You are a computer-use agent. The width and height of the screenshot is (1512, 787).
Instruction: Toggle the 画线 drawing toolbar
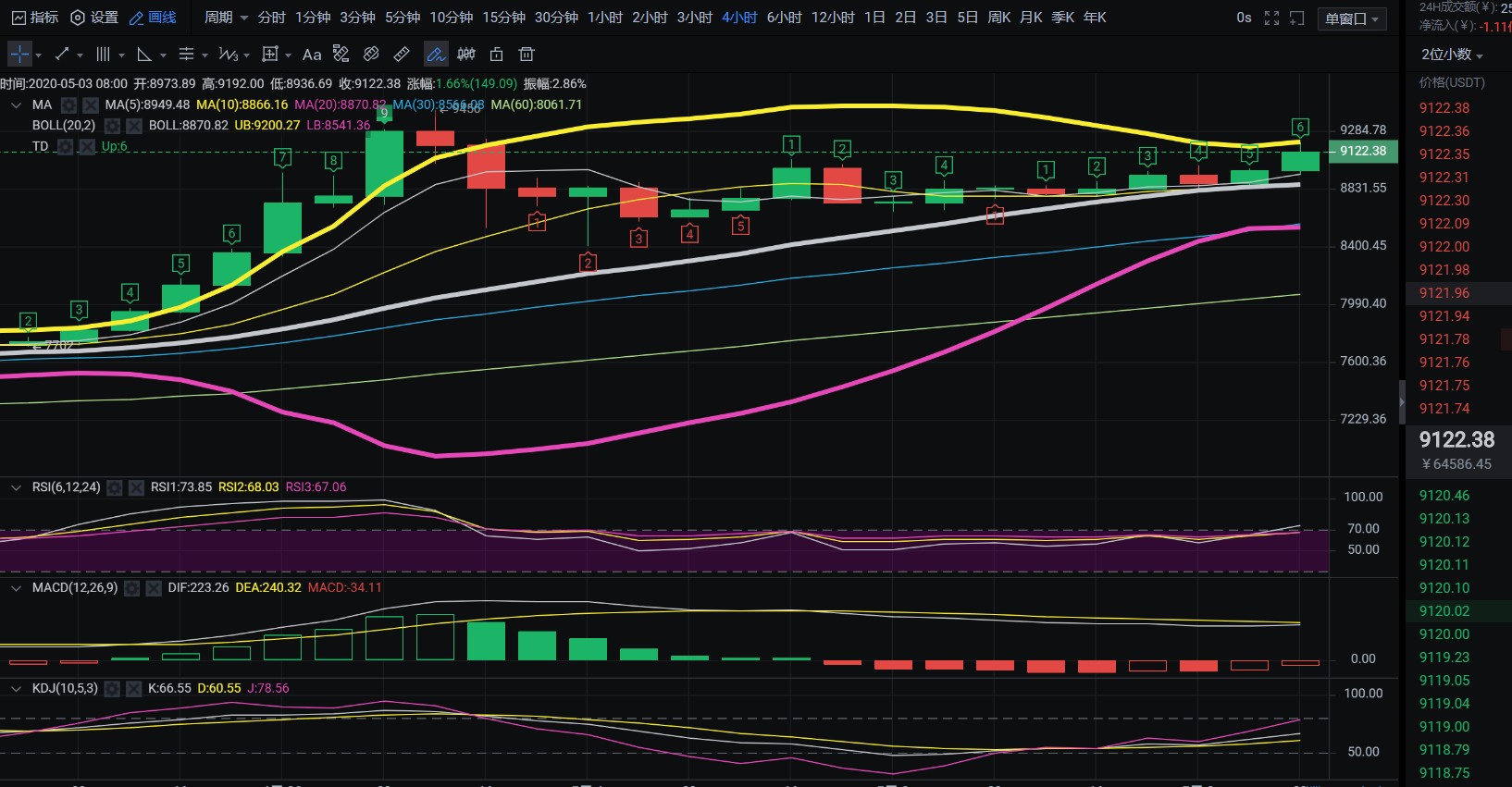point(153,18)
